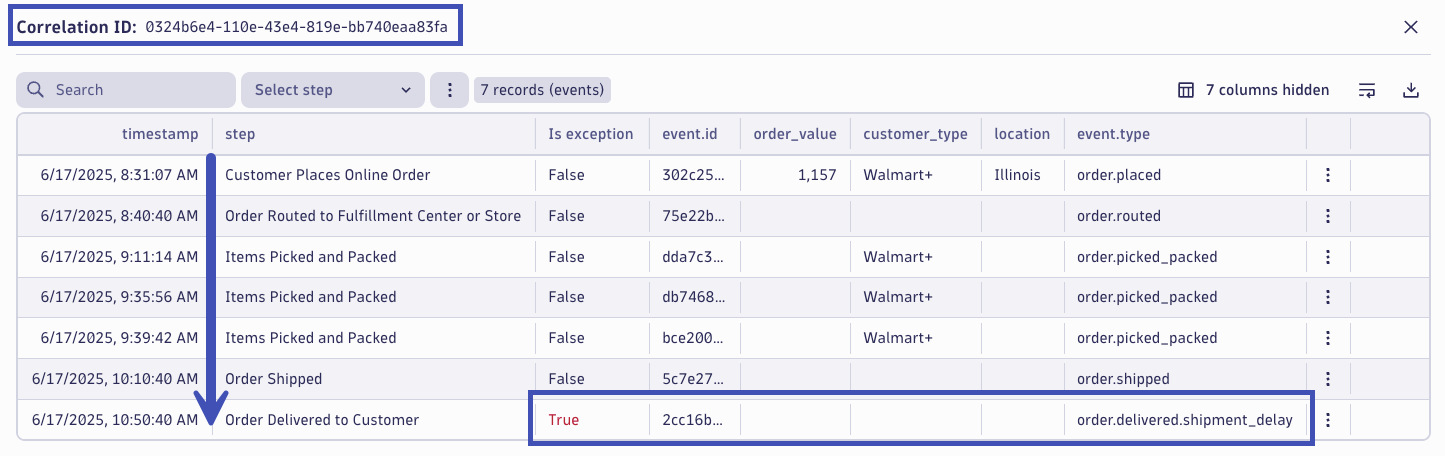This screenshot has height=456, width=1445.
Task: Click Walmart+ in the order.placed row
Action: point(898,175)
